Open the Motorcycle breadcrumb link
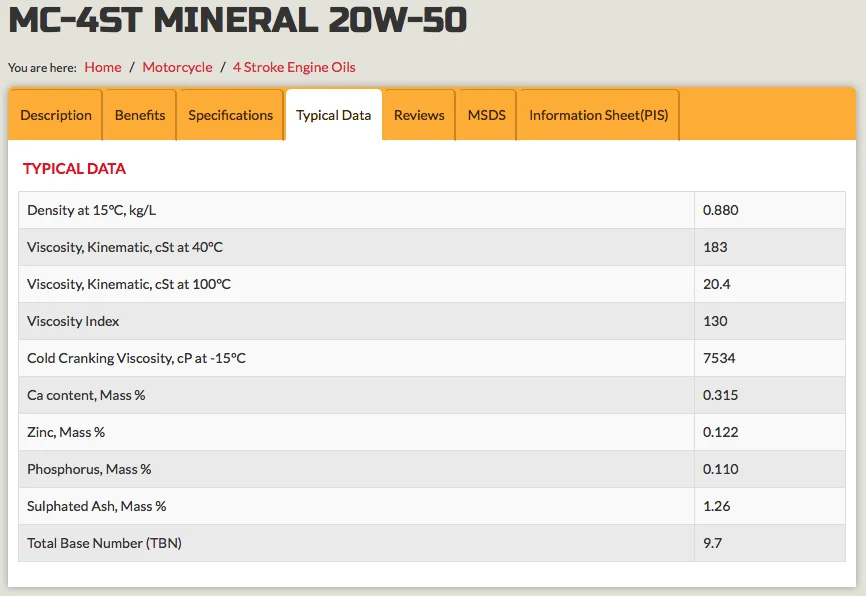 [177, 67]
